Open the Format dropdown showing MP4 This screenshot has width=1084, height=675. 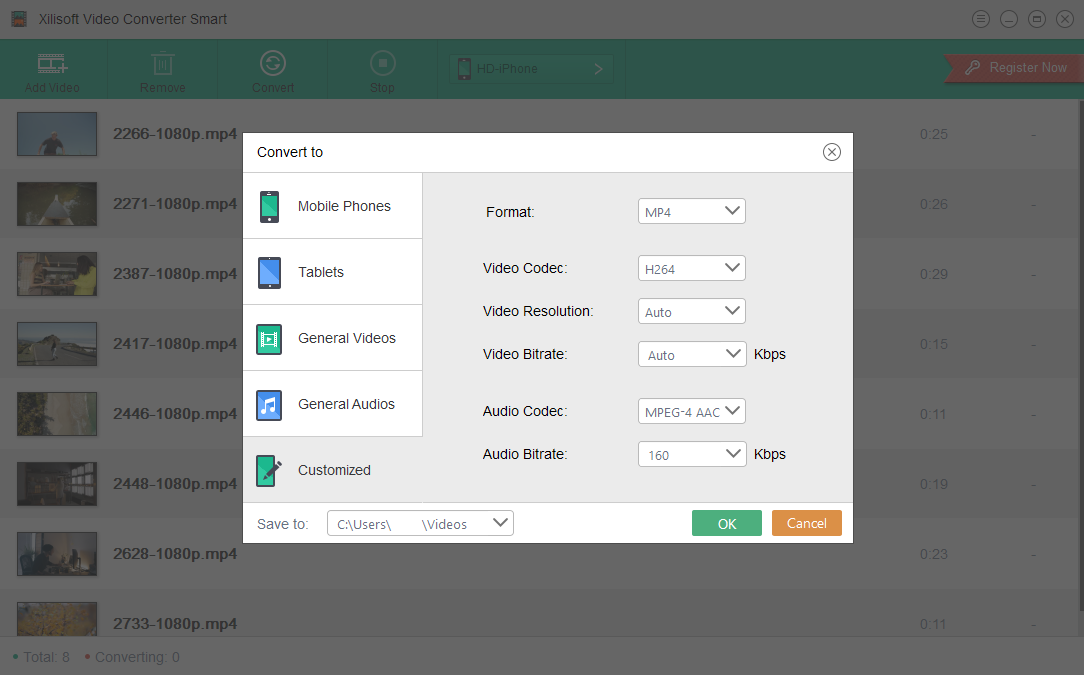pos(692,212)
